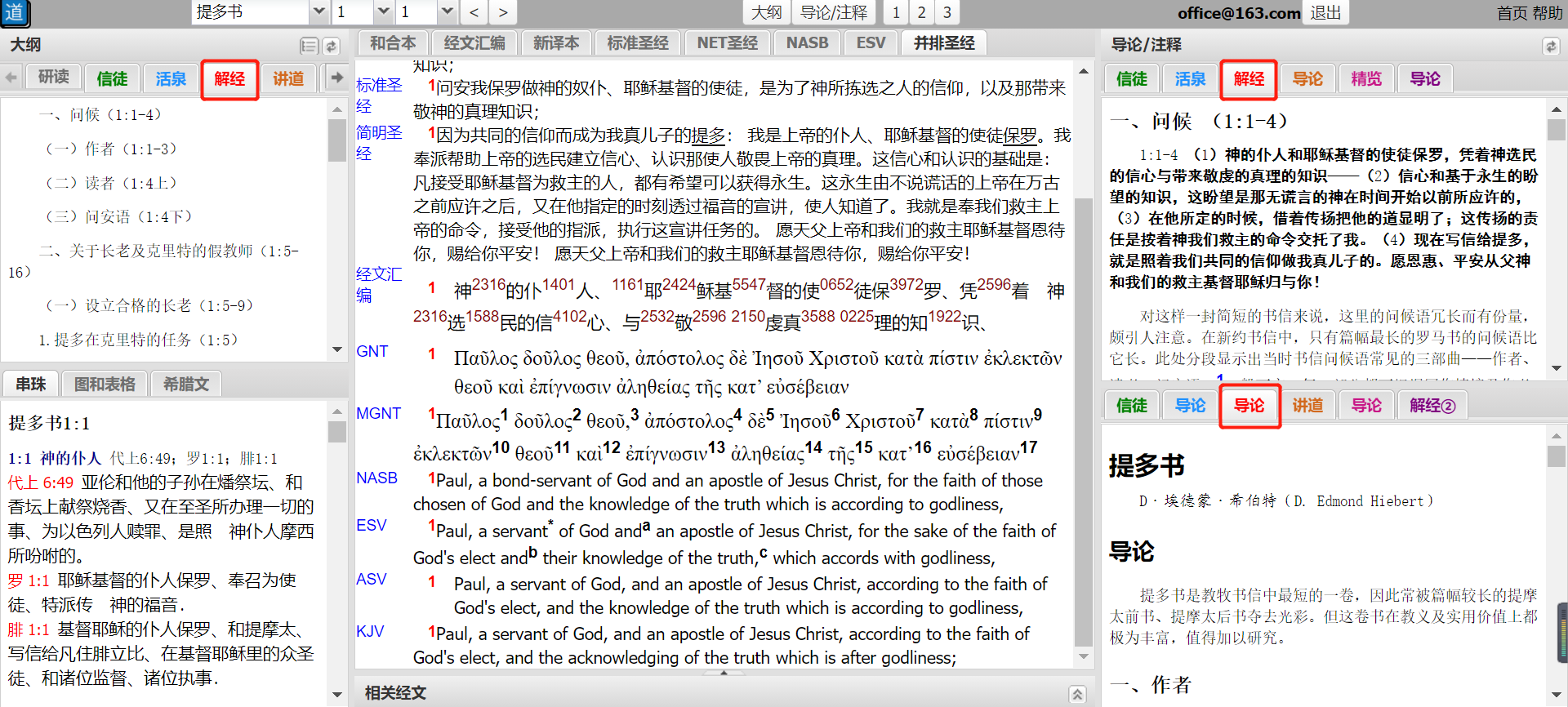Click the refresh icon in 导论/注释 panel header
The image size is (1568, 707).
point(1551,46)
